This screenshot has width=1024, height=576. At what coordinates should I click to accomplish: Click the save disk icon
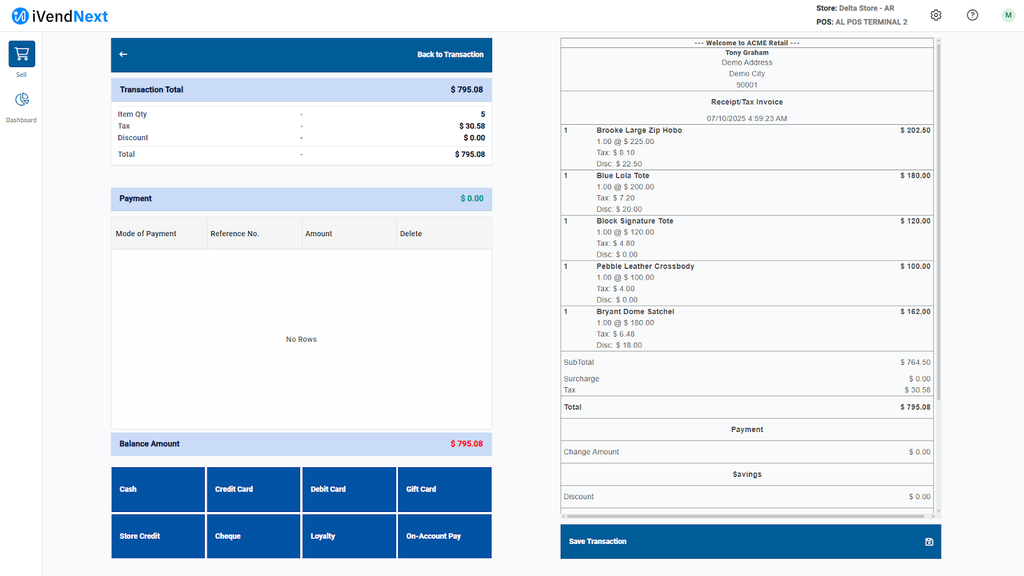point(929,542)
